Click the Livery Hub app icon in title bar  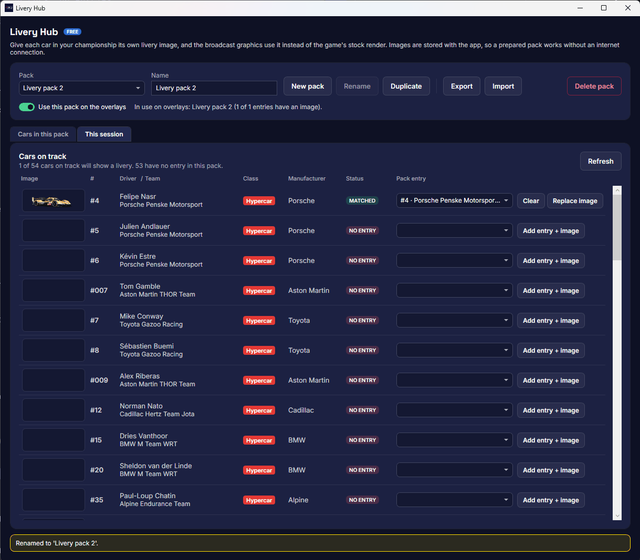9,8
